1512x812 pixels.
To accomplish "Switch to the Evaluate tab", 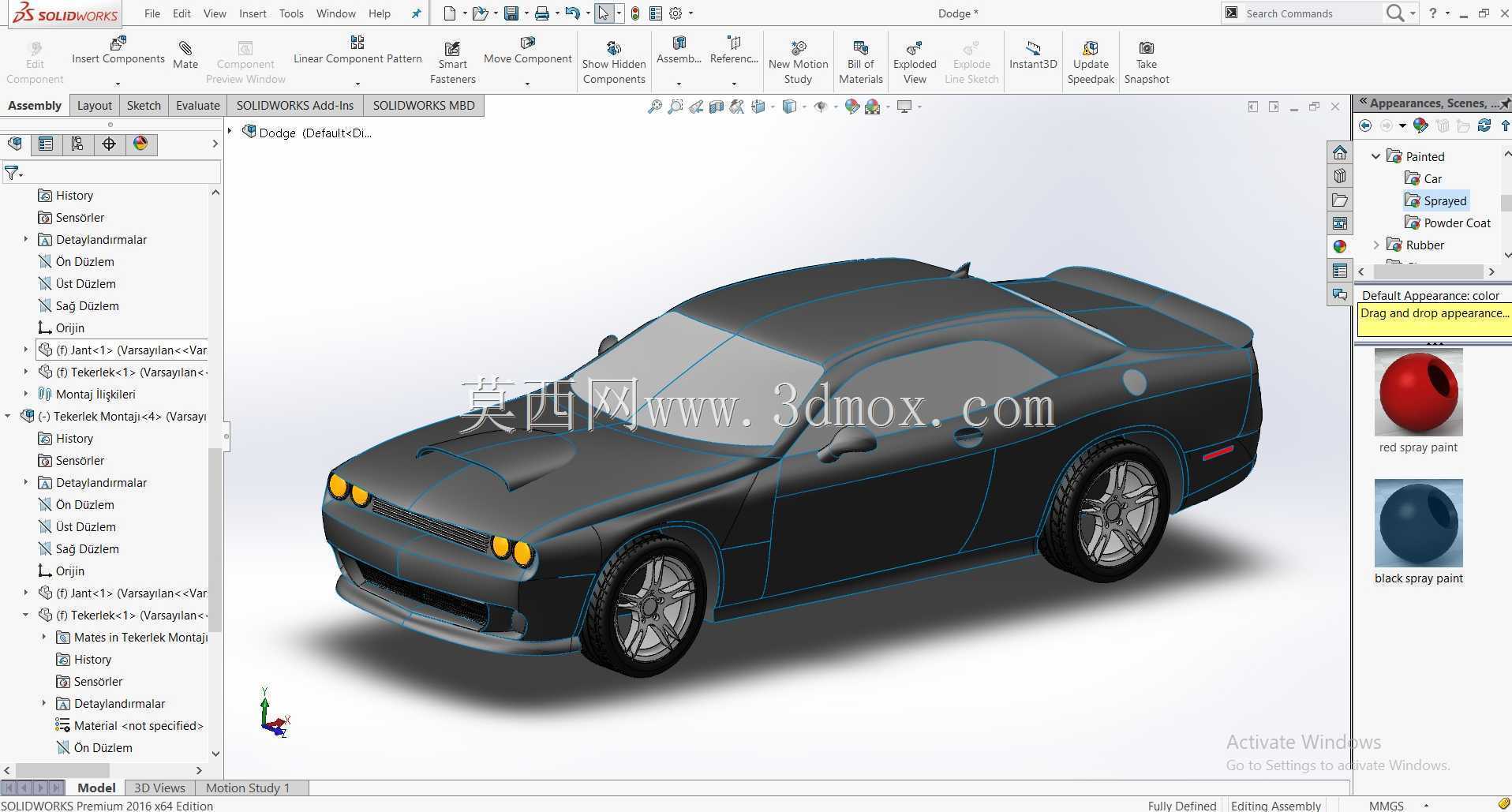I will tap(197, 106).
